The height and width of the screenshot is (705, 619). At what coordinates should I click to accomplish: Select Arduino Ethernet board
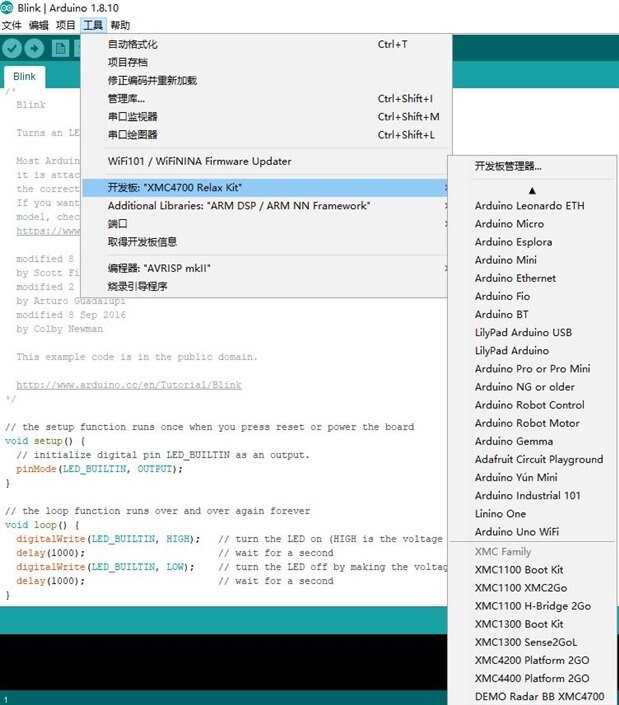(x=533, y=278)
